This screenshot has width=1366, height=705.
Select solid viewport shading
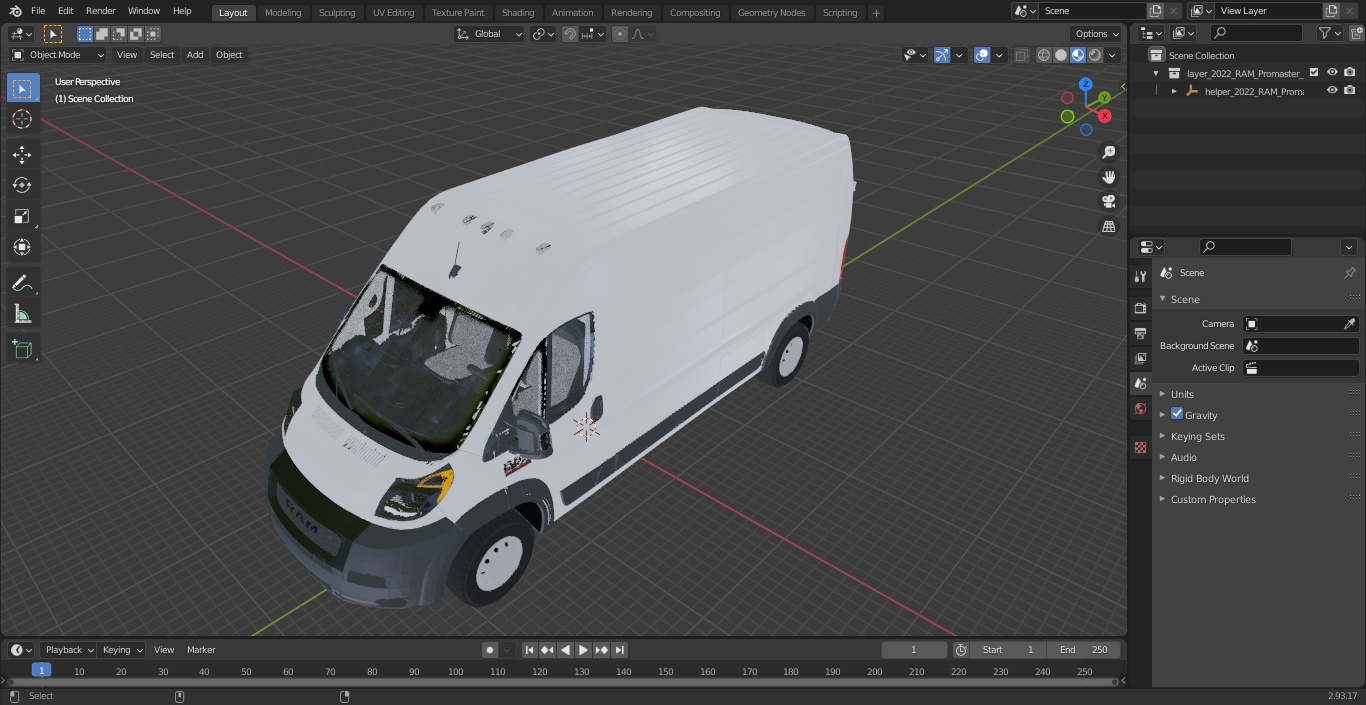[x=1061, y=55]
